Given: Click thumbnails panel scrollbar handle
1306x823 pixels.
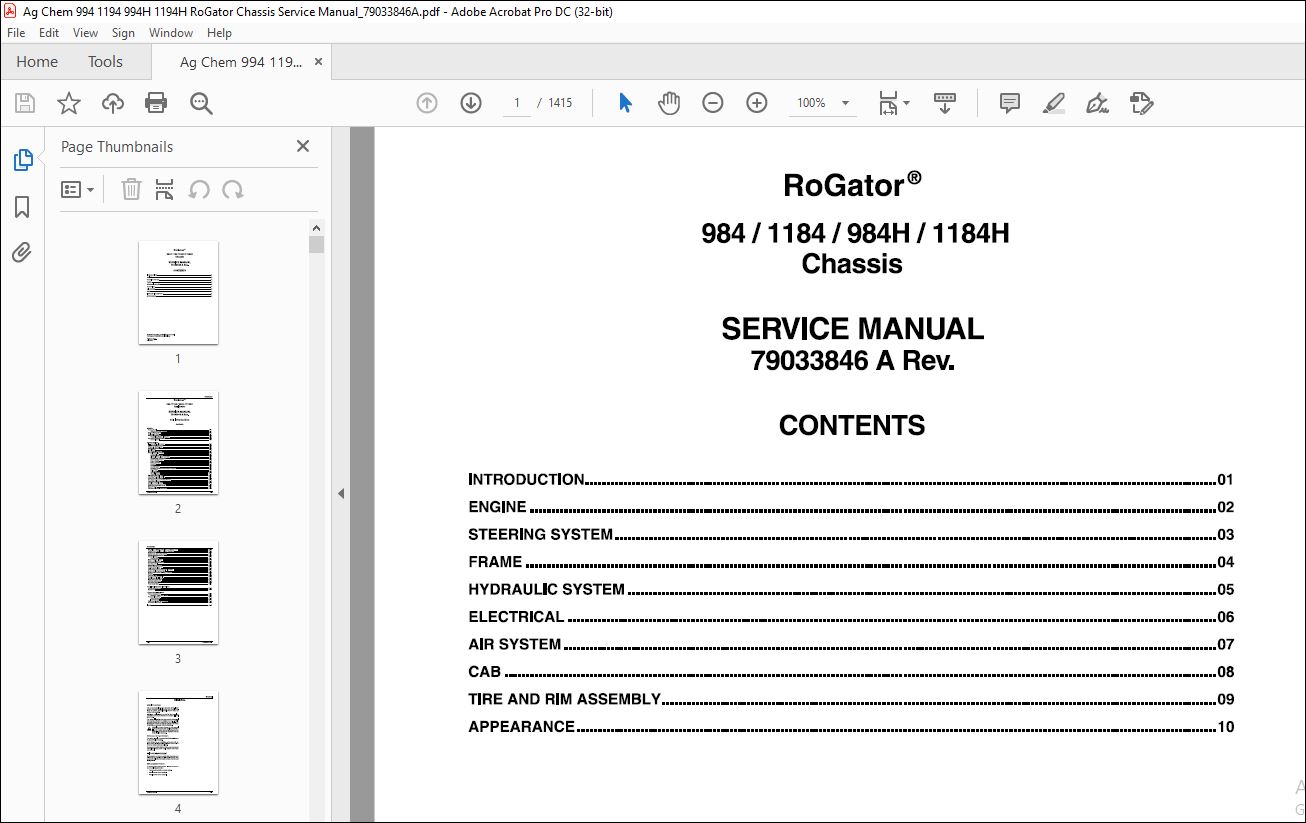Looking at the screenshot, I should (316, 245).
